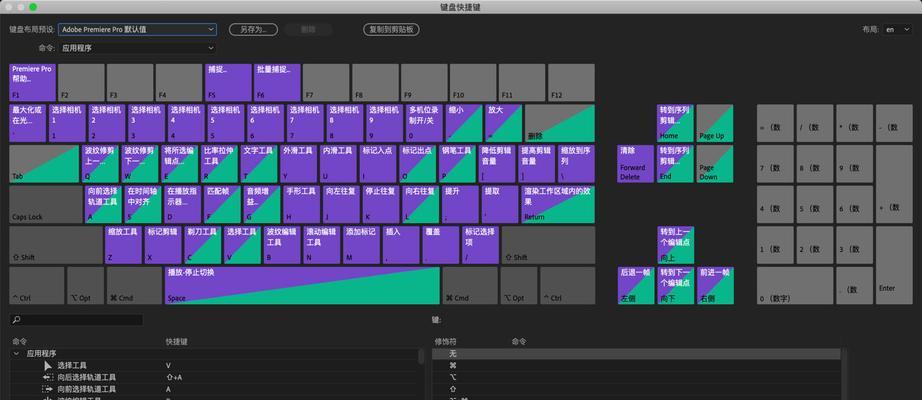Select the Tab key
This screenshot has width=922, height=400.
coord(44,164)
